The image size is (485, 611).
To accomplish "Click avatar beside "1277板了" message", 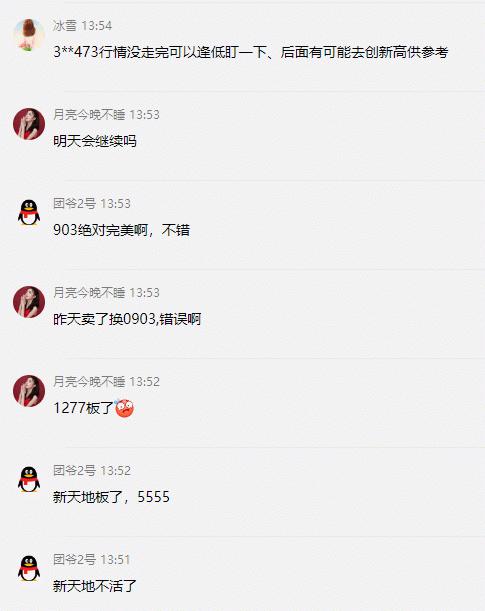I will point(29,391).
